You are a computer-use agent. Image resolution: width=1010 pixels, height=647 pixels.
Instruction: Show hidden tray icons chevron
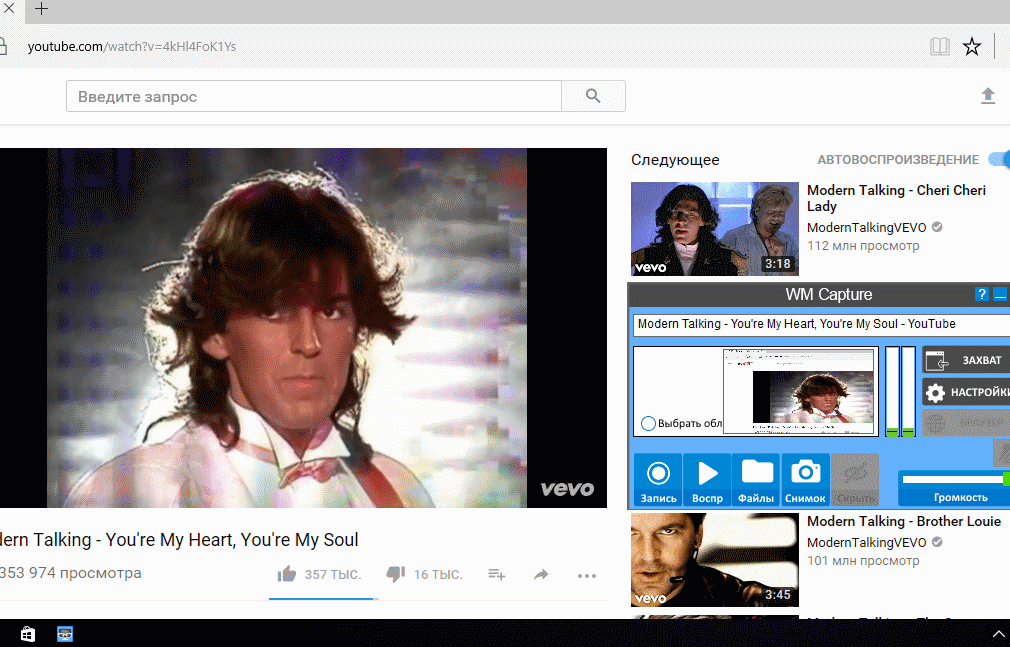coord(998,634)
